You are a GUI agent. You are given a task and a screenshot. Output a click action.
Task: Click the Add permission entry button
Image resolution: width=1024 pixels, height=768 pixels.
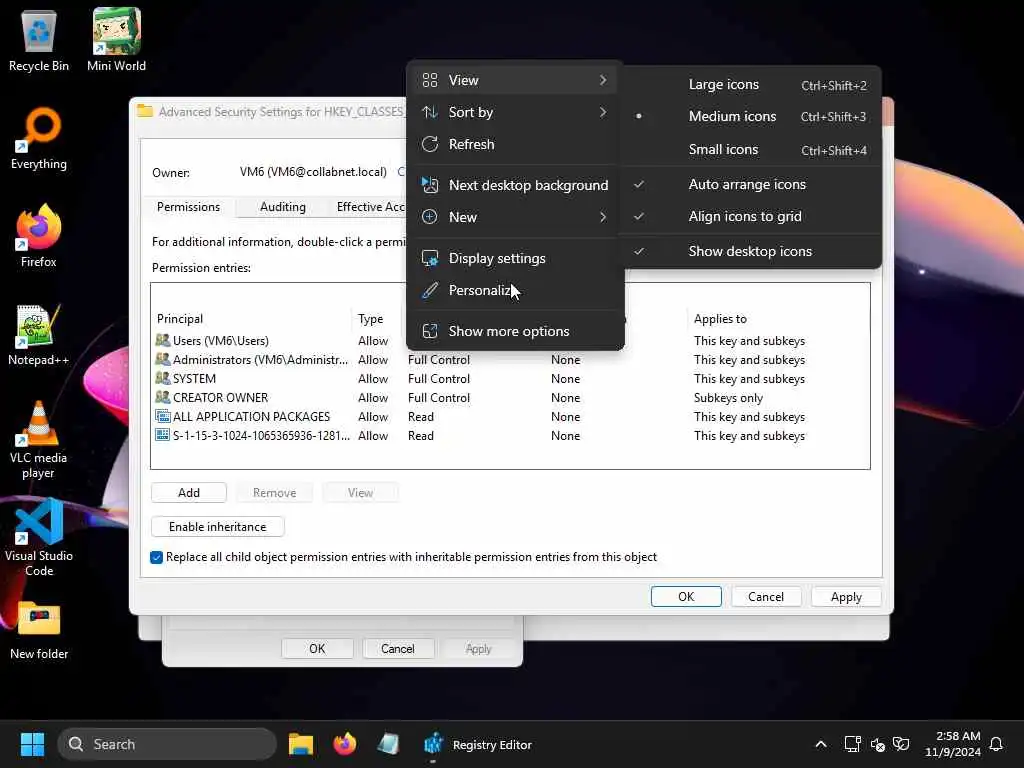(x=189, y=492)
